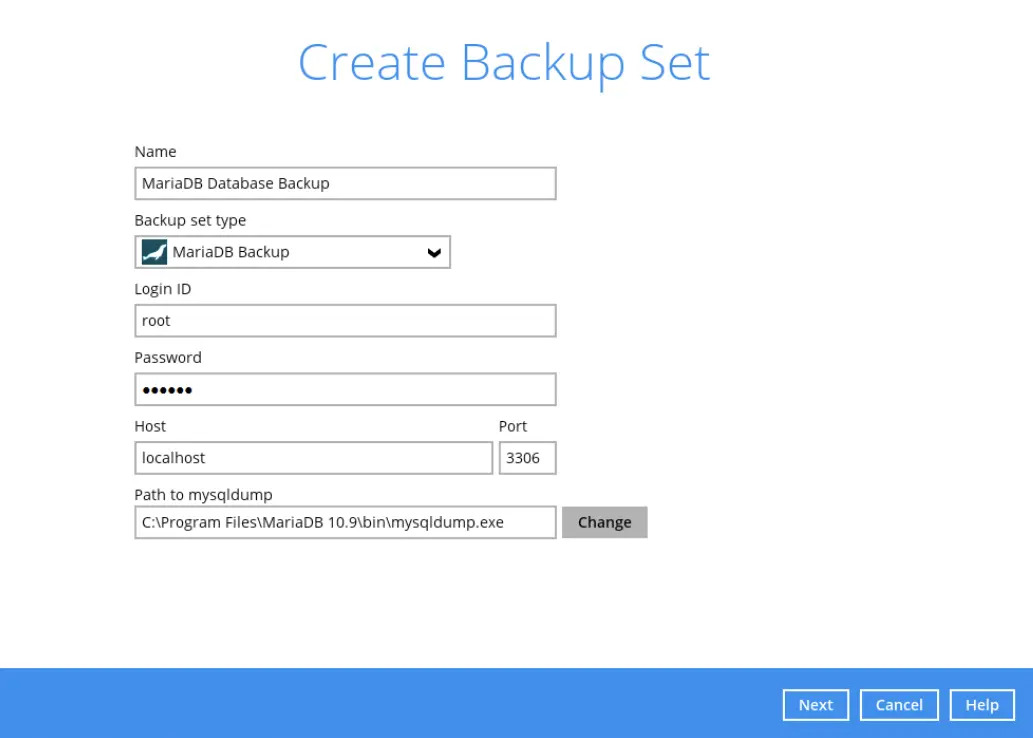Focus the mysqldump path text box
This screenshot has width=1033, height=738.
(345, 522)
